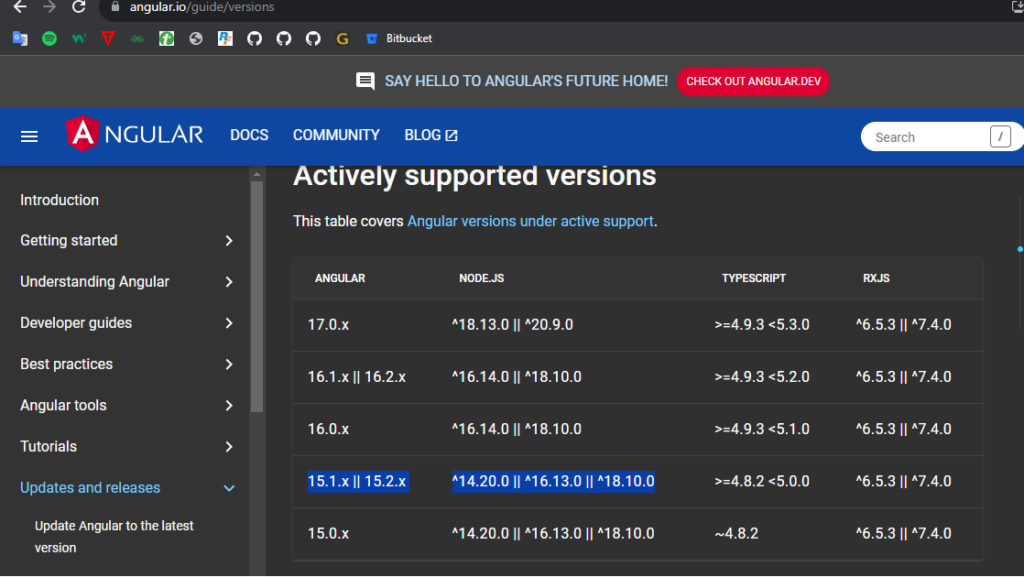Select Understanding Angular sidebar label
This screenshot has height=577, width=1024.
pos(95,282)
